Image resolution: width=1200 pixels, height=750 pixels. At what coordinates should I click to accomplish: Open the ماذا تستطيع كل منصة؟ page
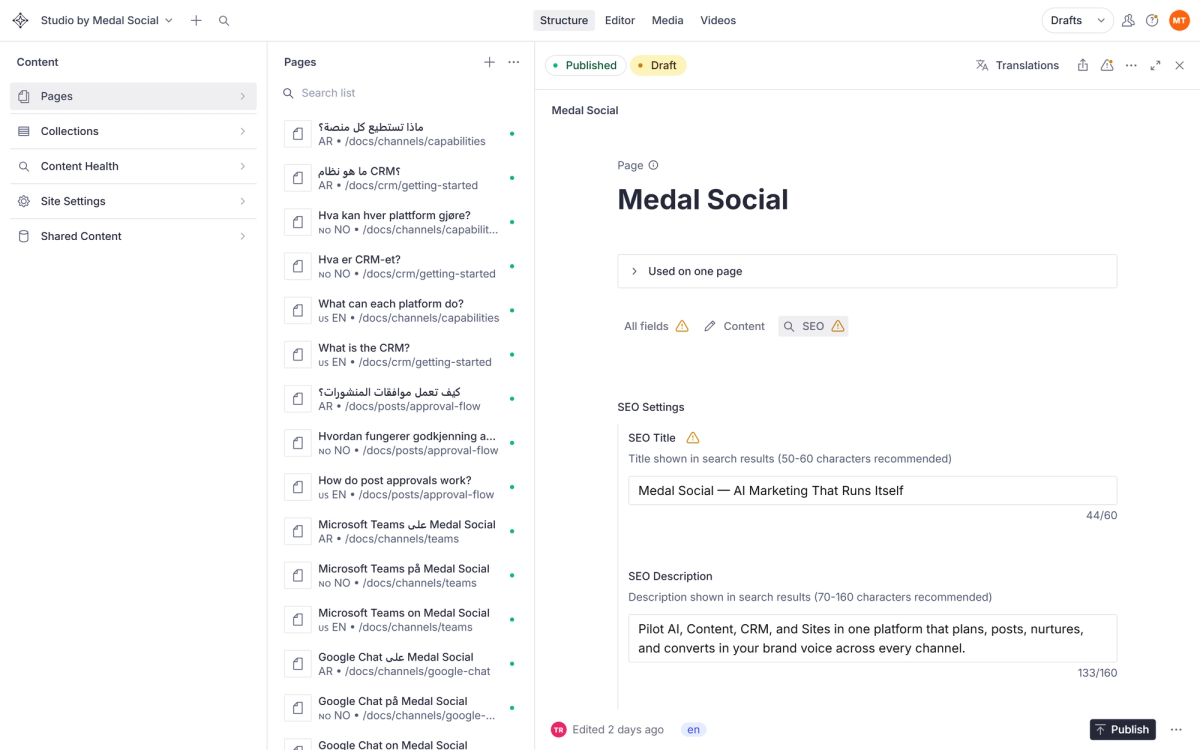pos(400,134)
